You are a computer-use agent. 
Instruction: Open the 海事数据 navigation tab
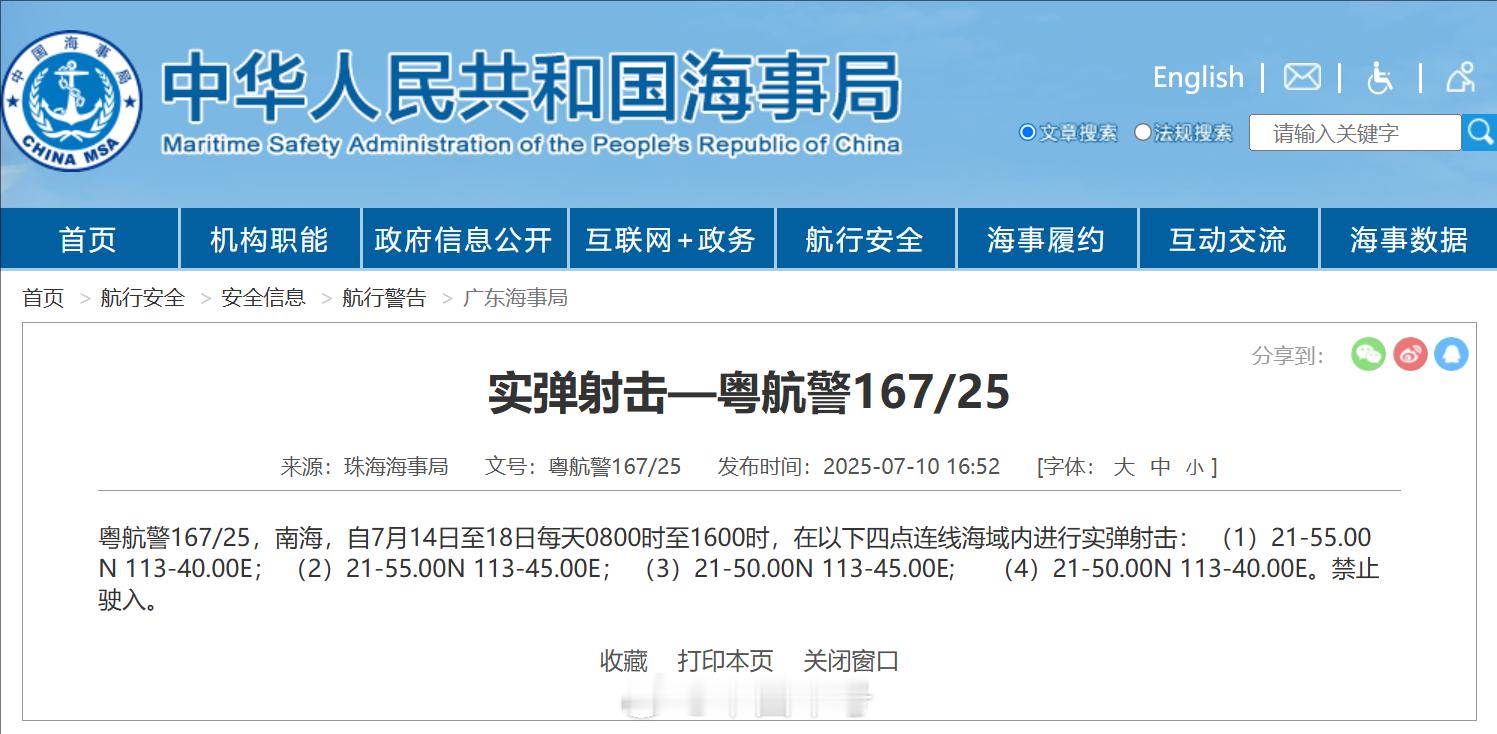tap(1409, 240)
